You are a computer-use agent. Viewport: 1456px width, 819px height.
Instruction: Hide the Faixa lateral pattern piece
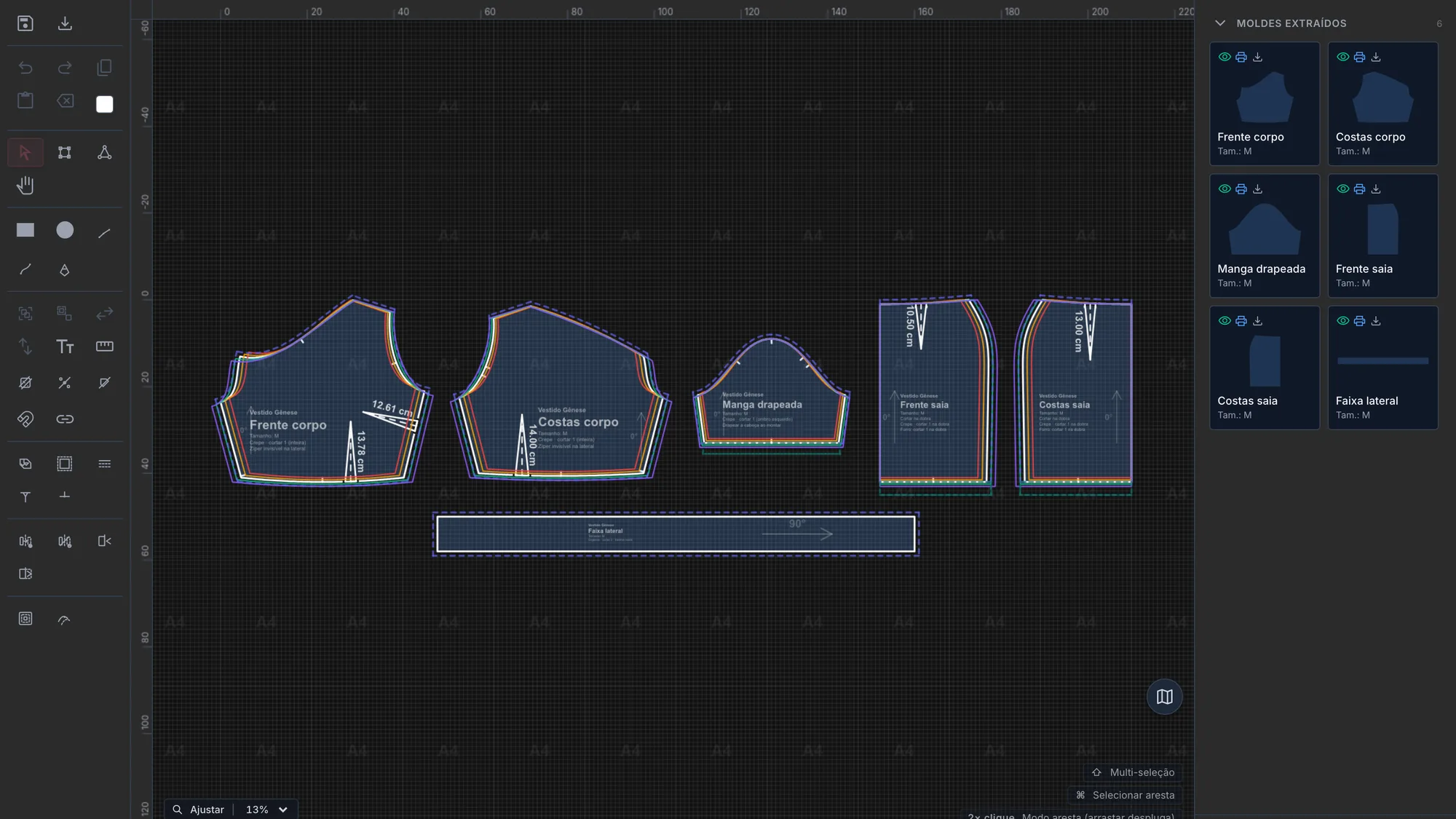[1343, 320]
